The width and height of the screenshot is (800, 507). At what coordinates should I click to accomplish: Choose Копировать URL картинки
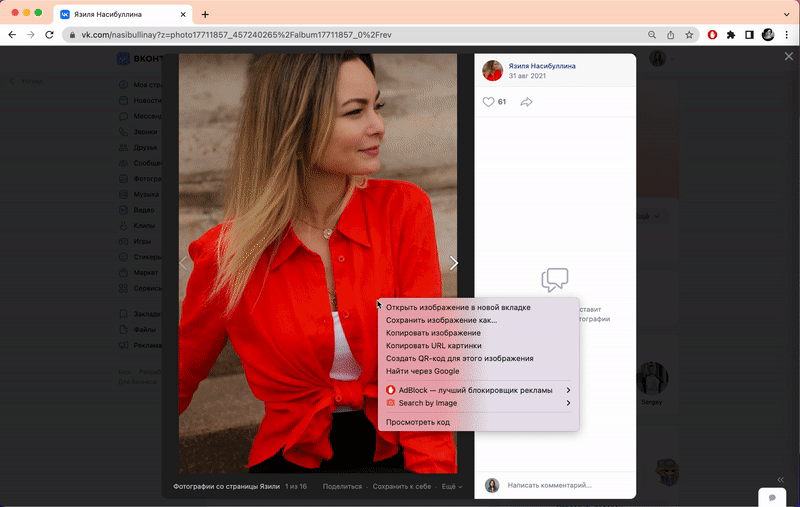[x=478, y=346]
